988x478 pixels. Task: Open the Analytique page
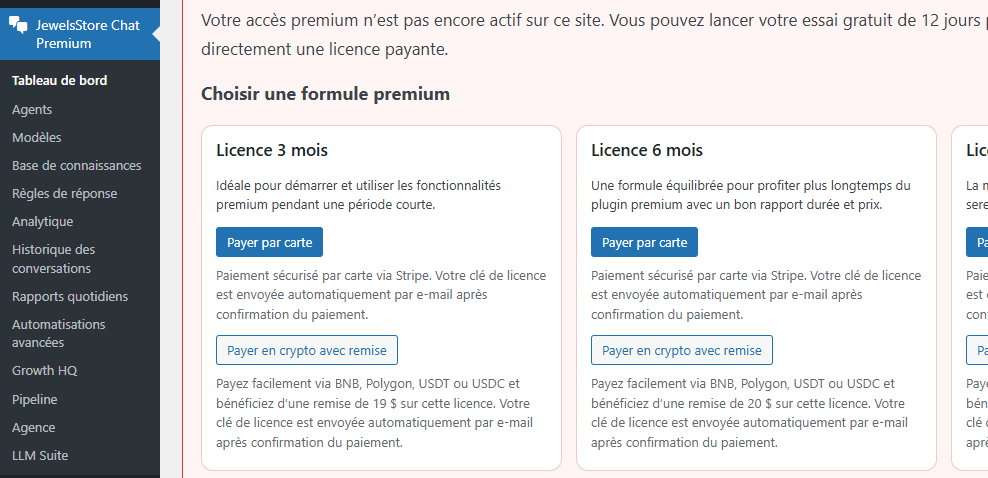click(43, 222)
